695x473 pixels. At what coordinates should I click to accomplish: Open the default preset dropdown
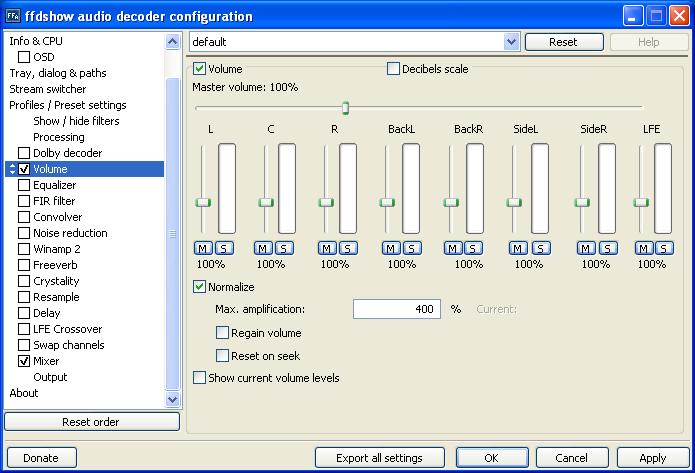click(511, 42)
